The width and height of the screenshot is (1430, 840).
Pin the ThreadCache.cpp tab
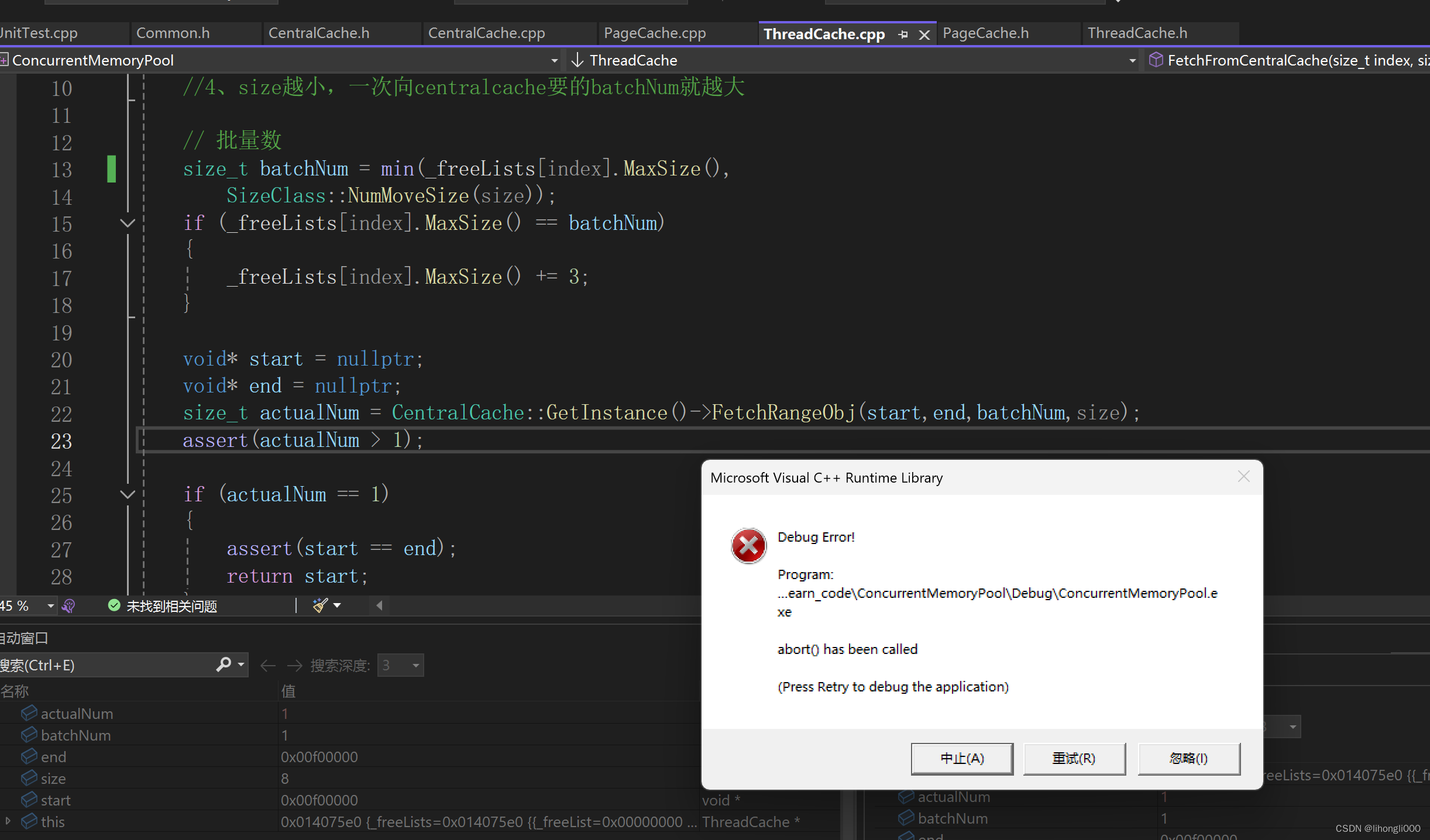coord(903,35)
